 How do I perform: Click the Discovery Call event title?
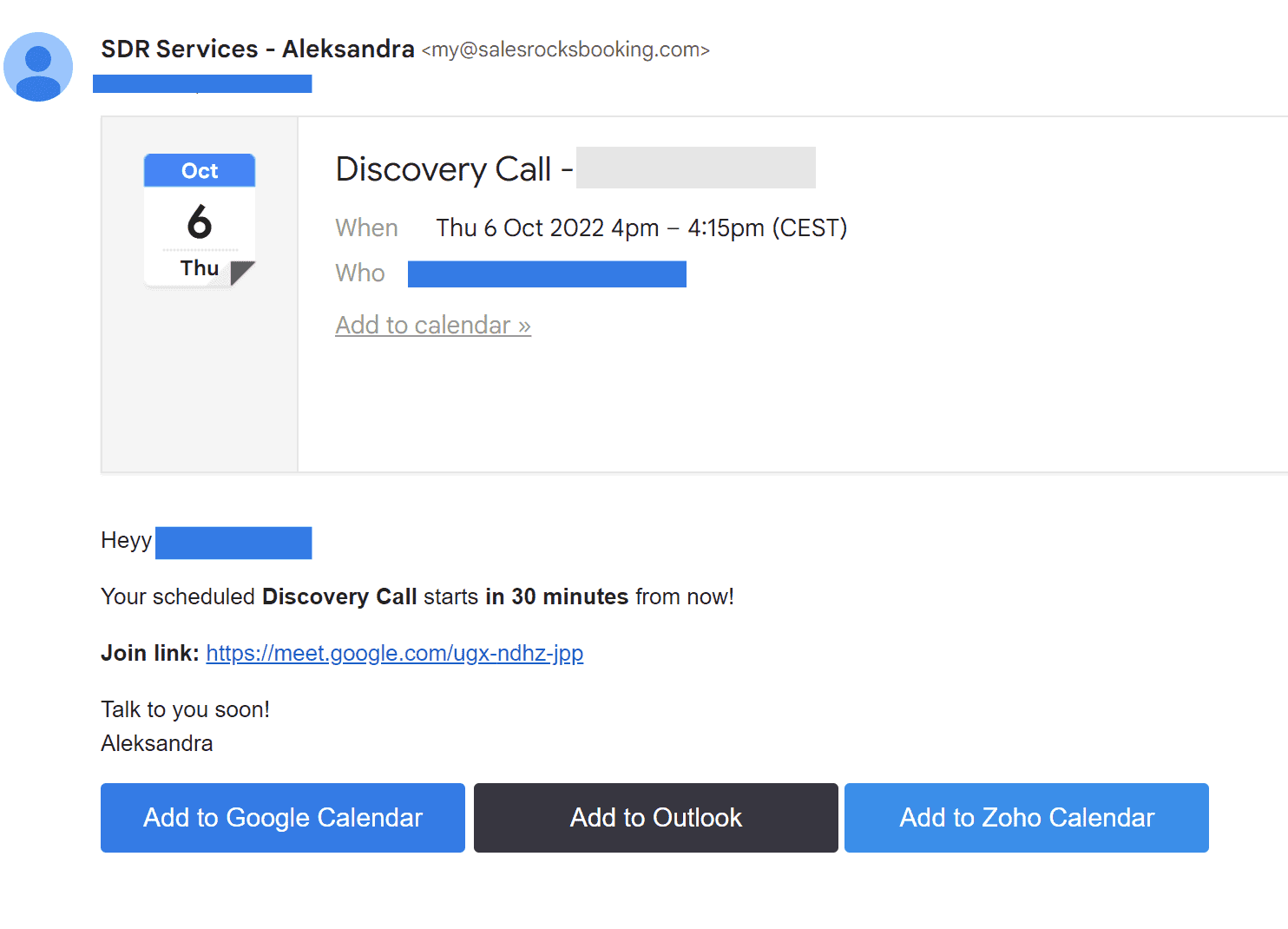click(x=444, y=169)
